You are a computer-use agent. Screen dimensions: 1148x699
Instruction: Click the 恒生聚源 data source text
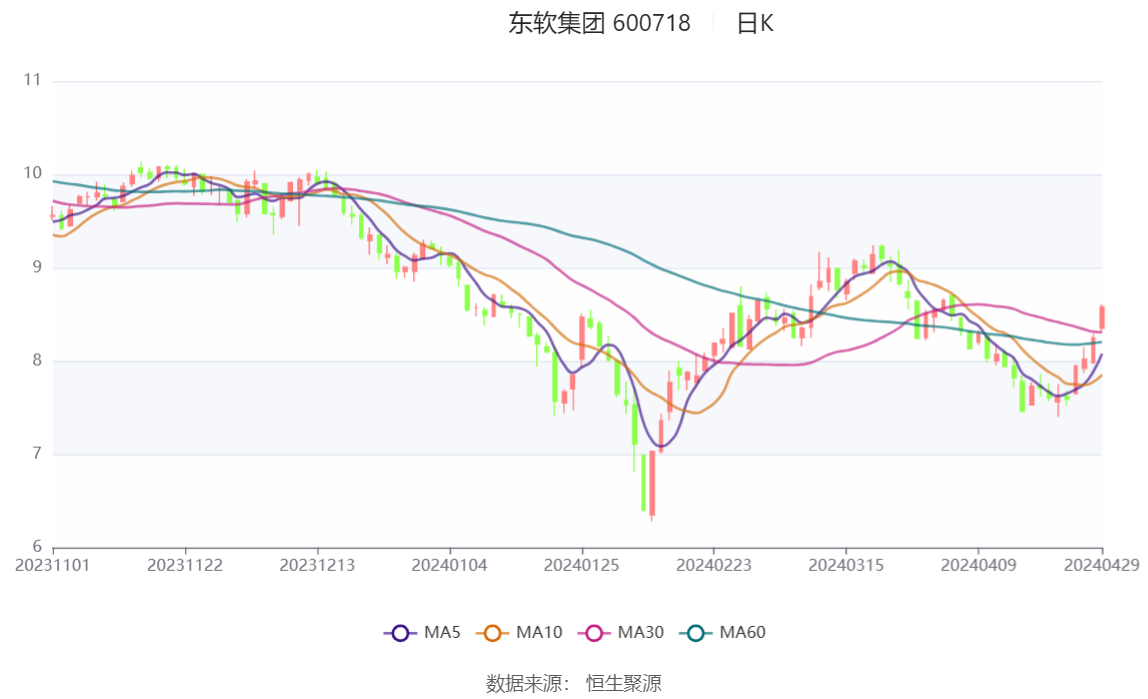point(624,683)
